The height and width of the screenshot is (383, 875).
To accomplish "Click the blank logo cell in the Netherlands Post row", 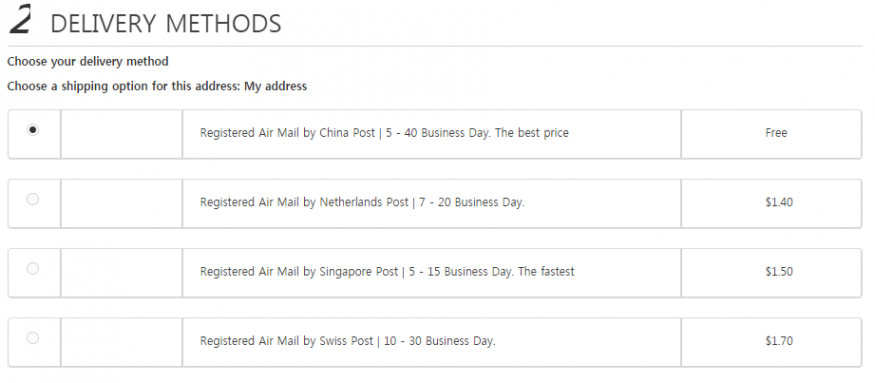I will pos(122,203).
